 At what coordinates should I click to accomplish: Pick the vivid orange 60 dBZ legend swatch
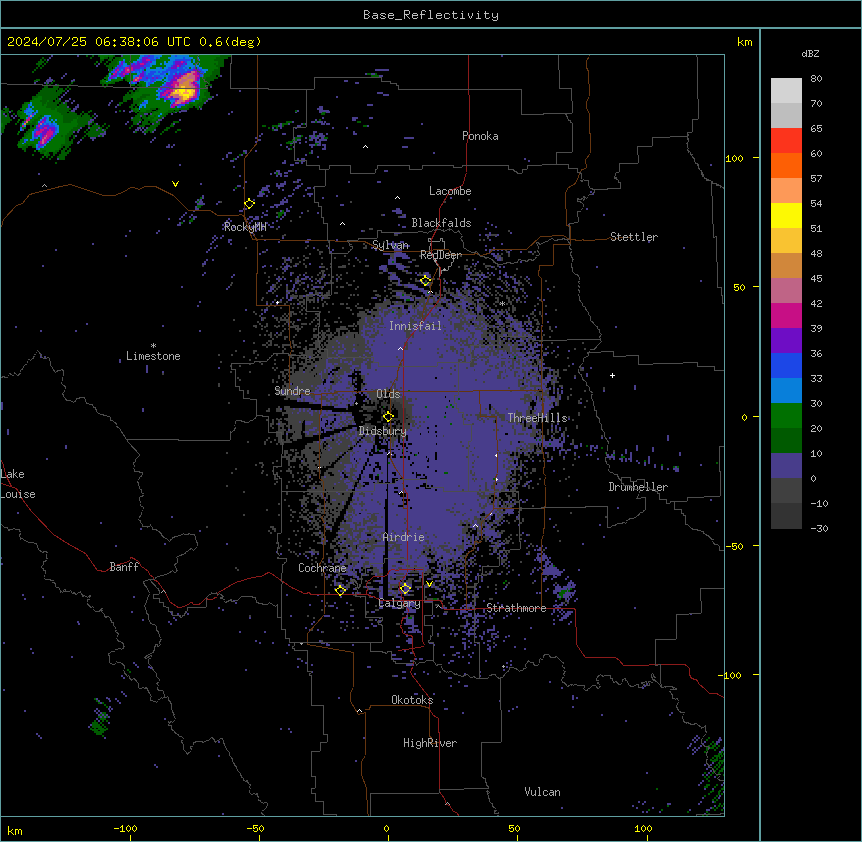point(786,165)
